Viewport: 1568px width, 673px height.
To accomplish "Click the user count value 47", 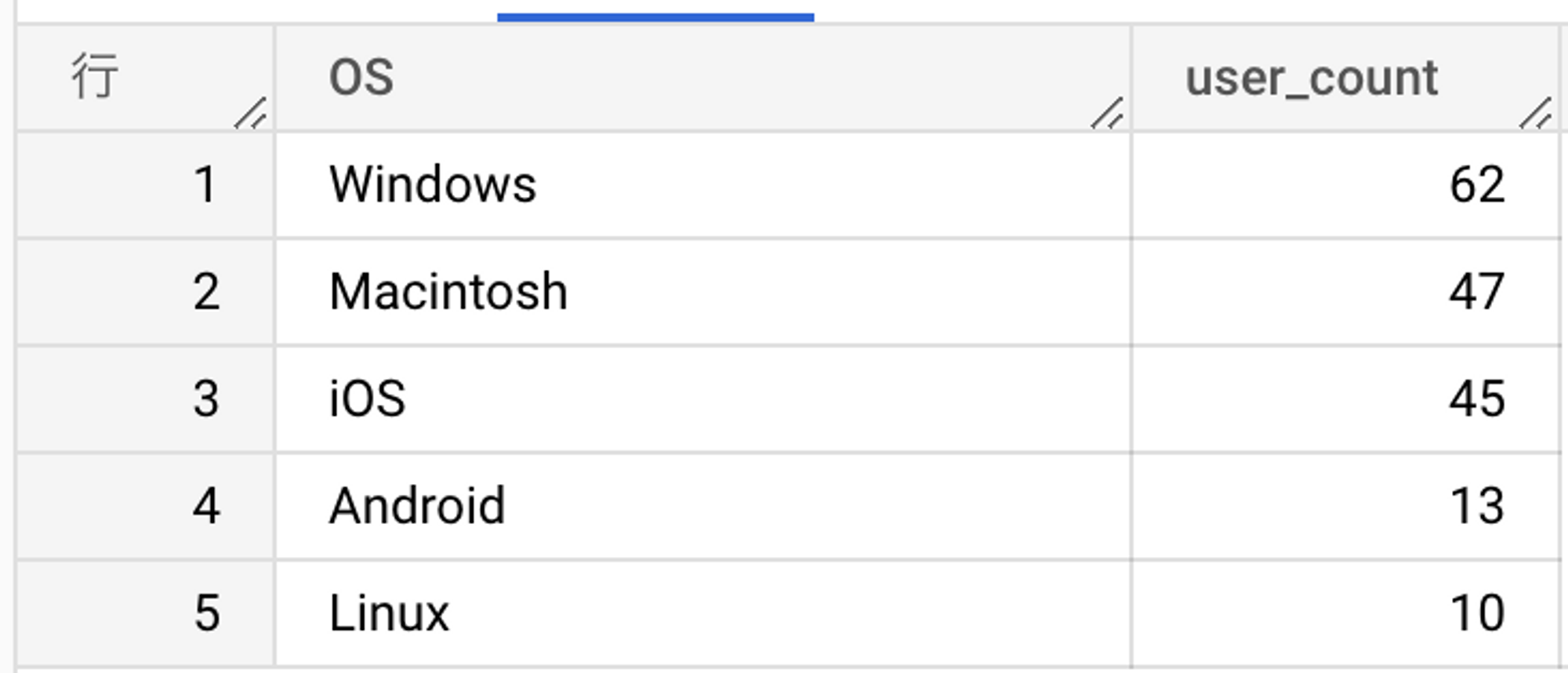I will tap(1477, 292).
